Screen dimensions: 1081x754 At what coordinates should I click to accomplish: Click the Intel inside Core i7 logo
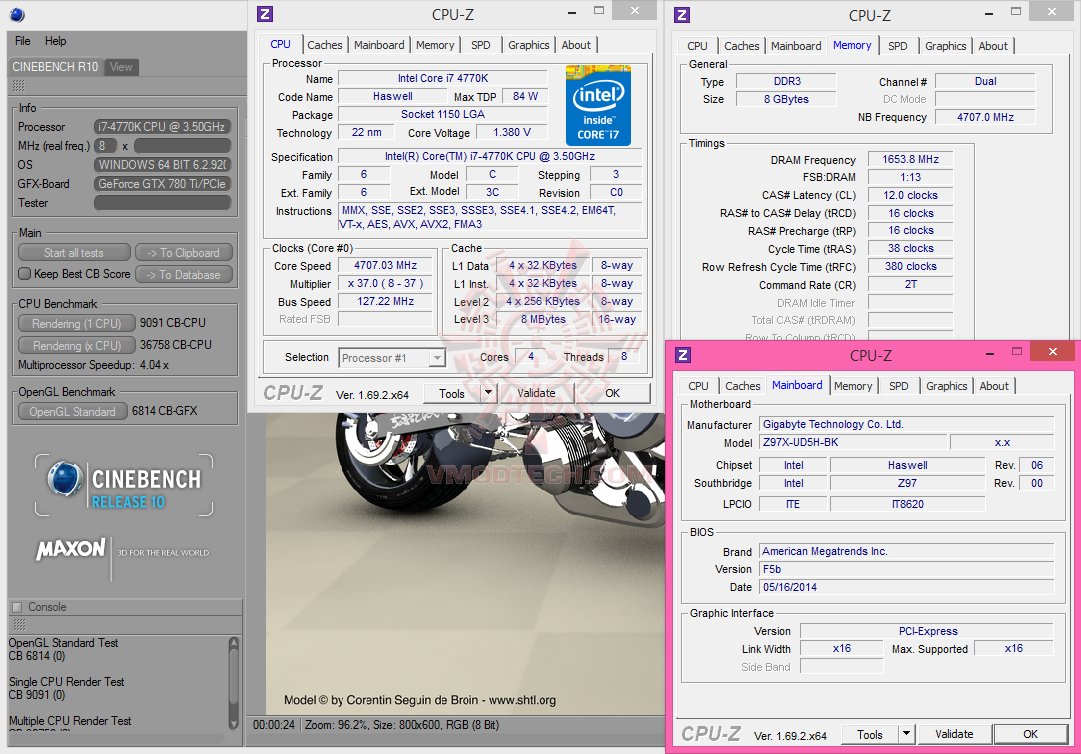point(598,105)
